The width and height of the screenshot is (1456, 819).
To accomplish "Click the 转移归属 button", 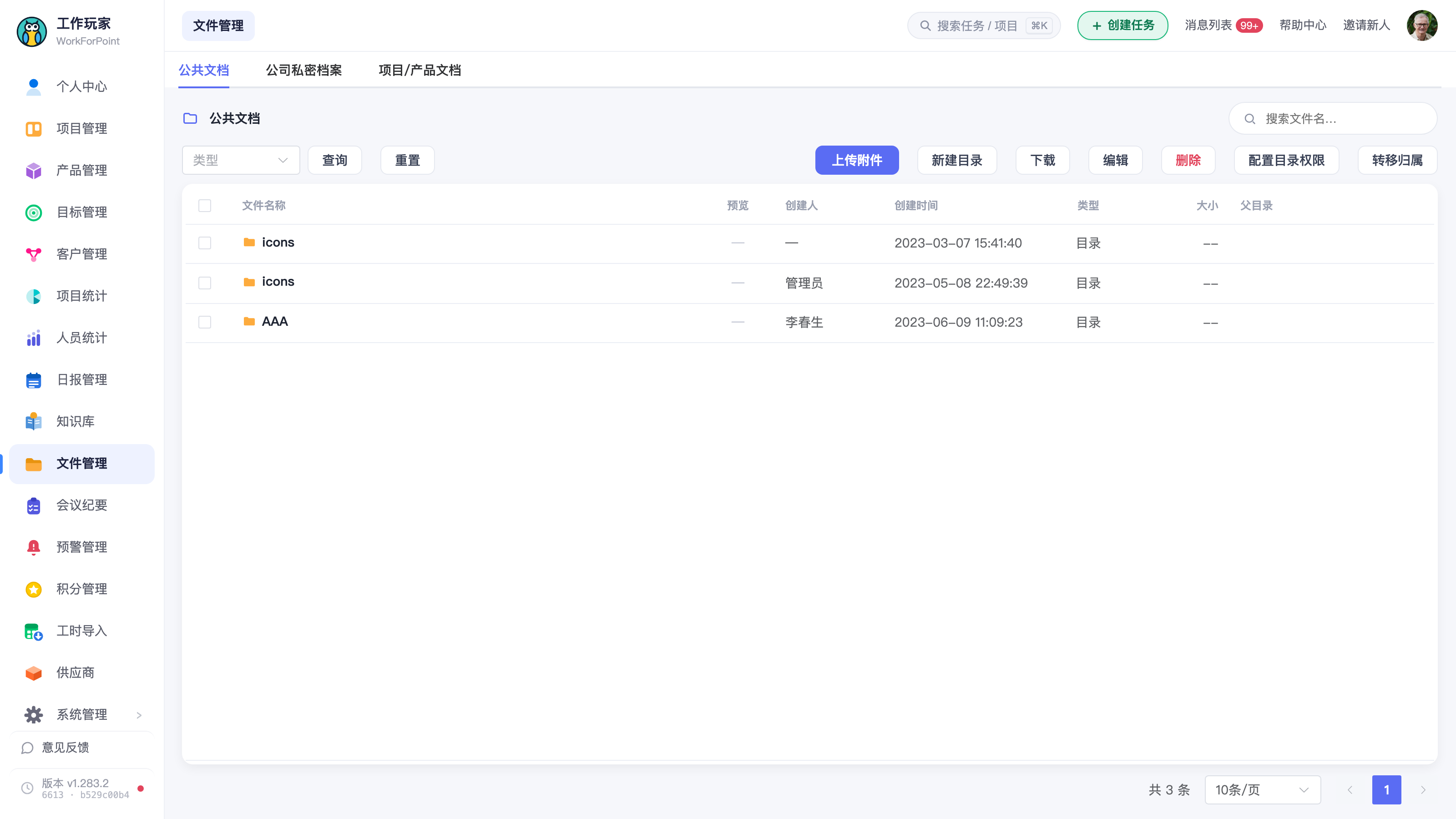I will 1397,160.
